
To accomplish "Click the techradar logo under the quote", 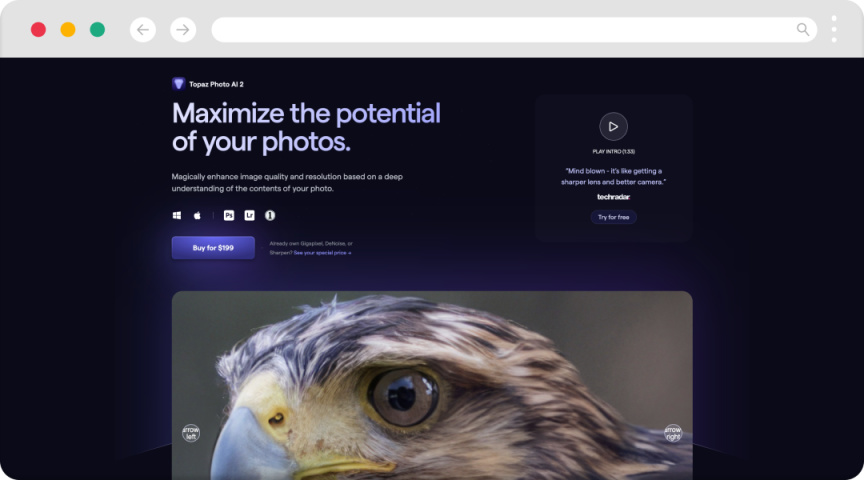I will click(x=613, y=197).
